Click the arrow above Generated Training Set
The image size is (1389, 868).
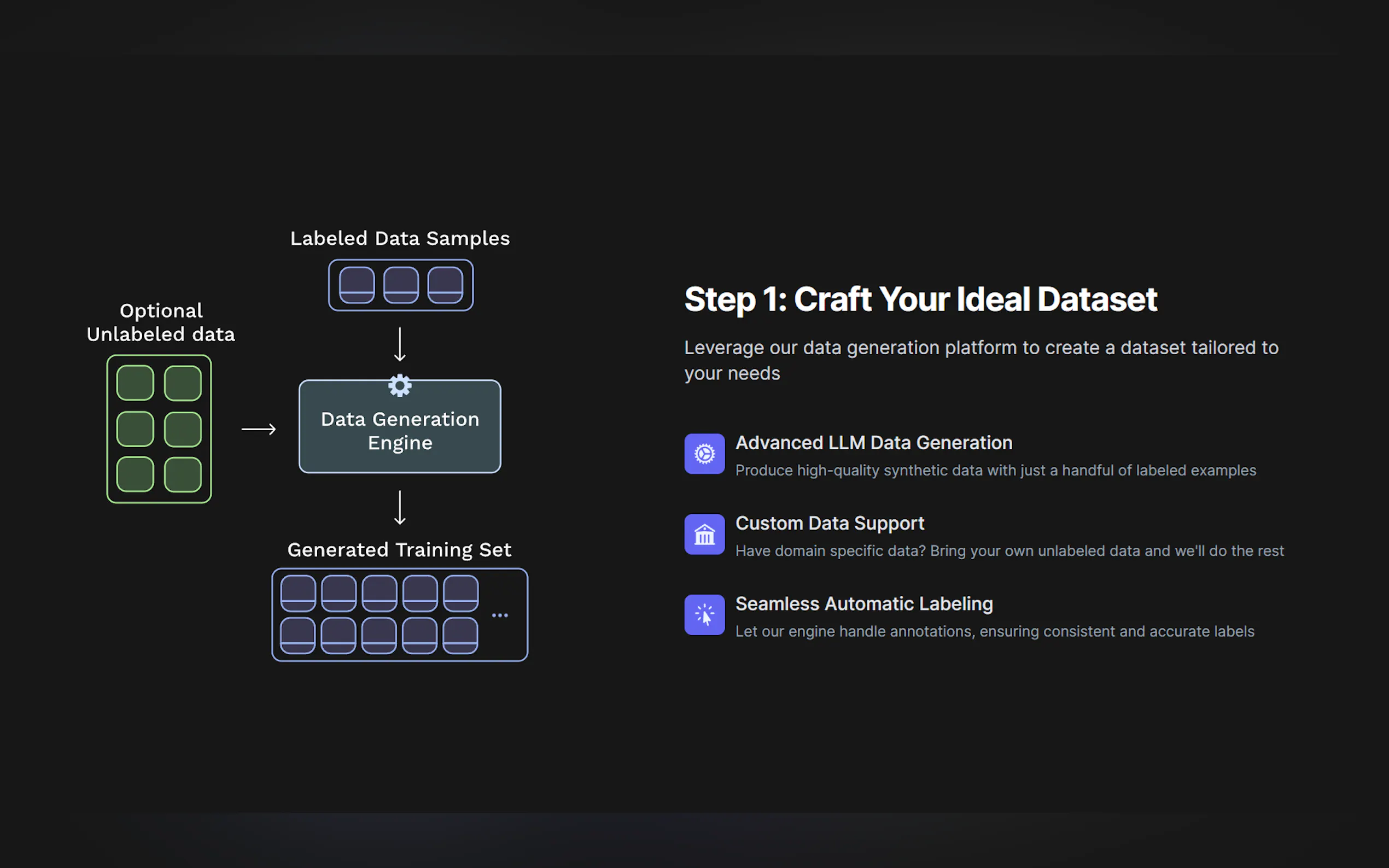[x=400, y=507]
